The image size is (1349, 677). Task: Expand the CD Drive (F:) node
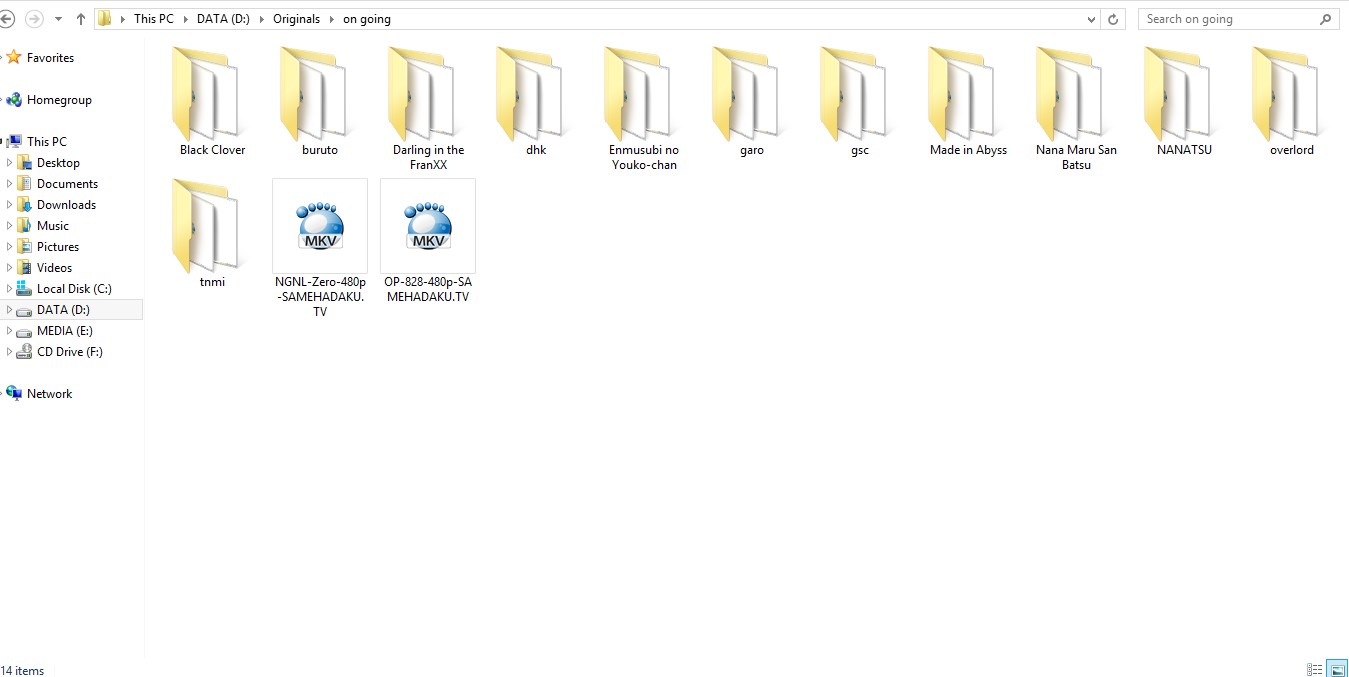(10, 351)
